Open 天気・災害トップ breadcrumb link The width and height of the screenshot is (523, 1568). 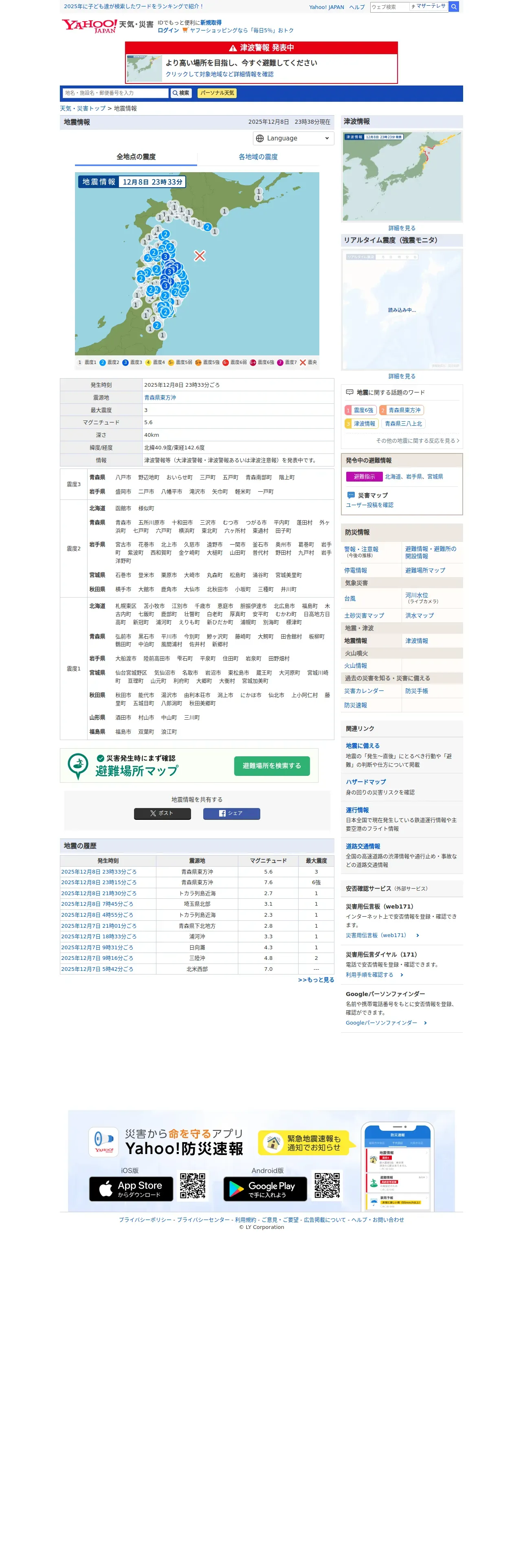click(x=83, y=108)
